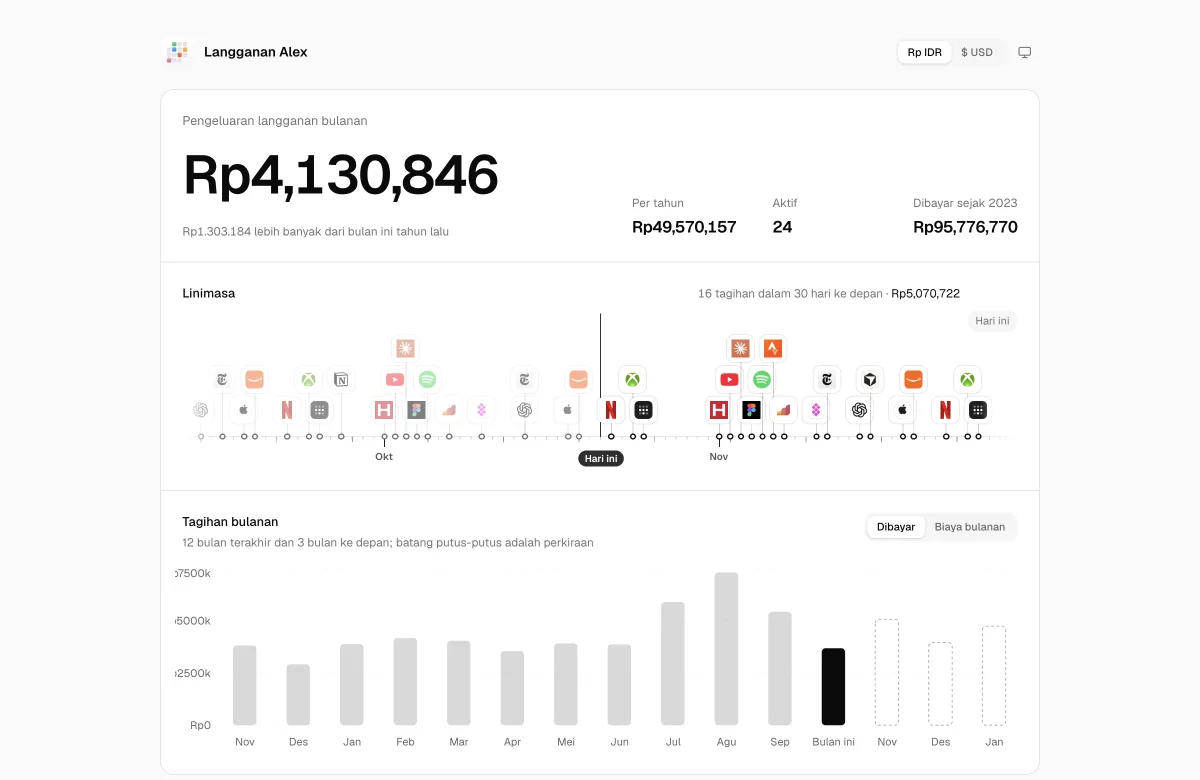Click the Rp4,130,846 monthly total
Image resolution: width=1200 pixels, height=780 pixels.
click(341, 175)
